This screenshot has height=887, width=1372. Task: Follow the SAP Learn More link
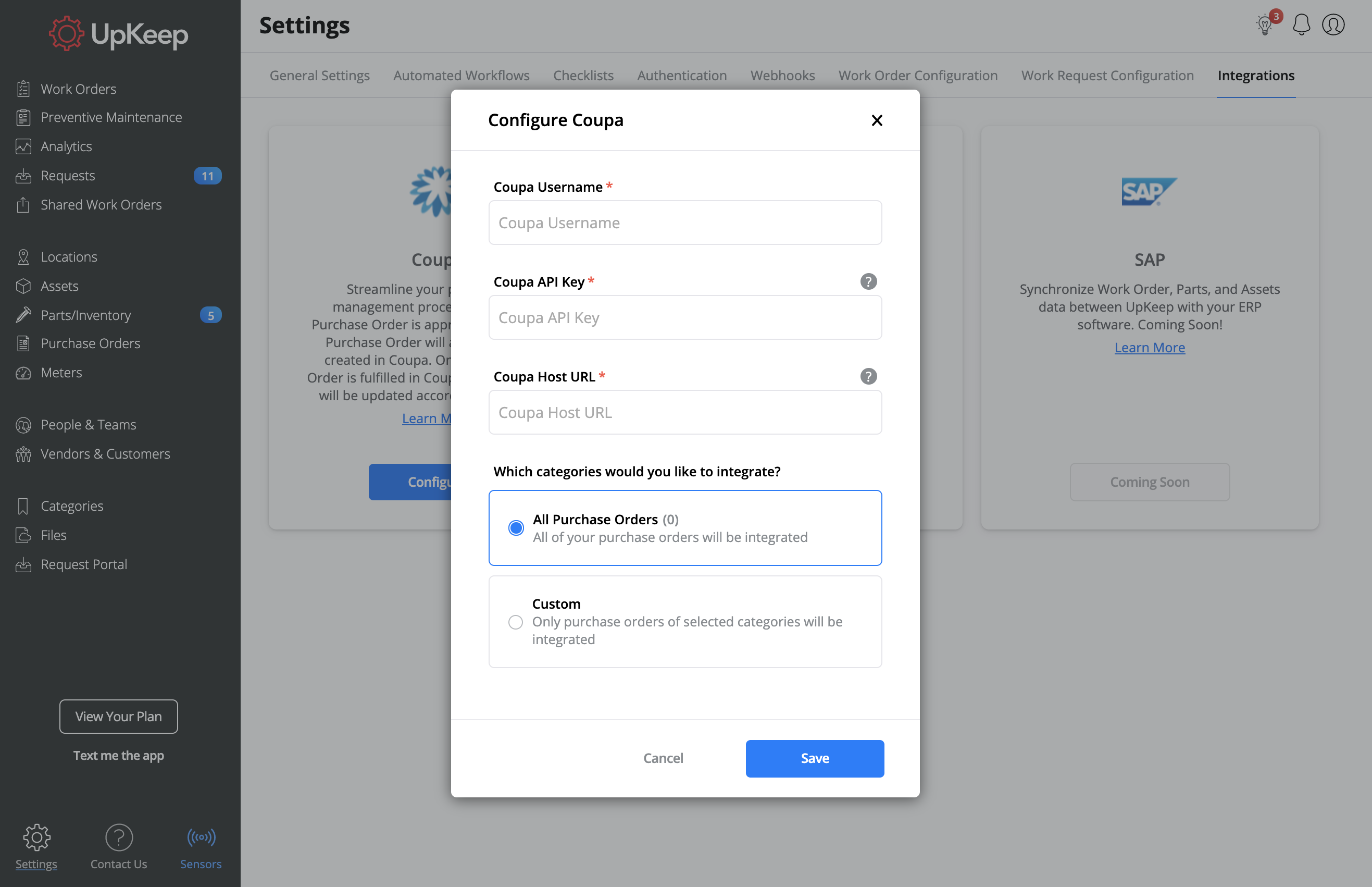point(1149,347)
